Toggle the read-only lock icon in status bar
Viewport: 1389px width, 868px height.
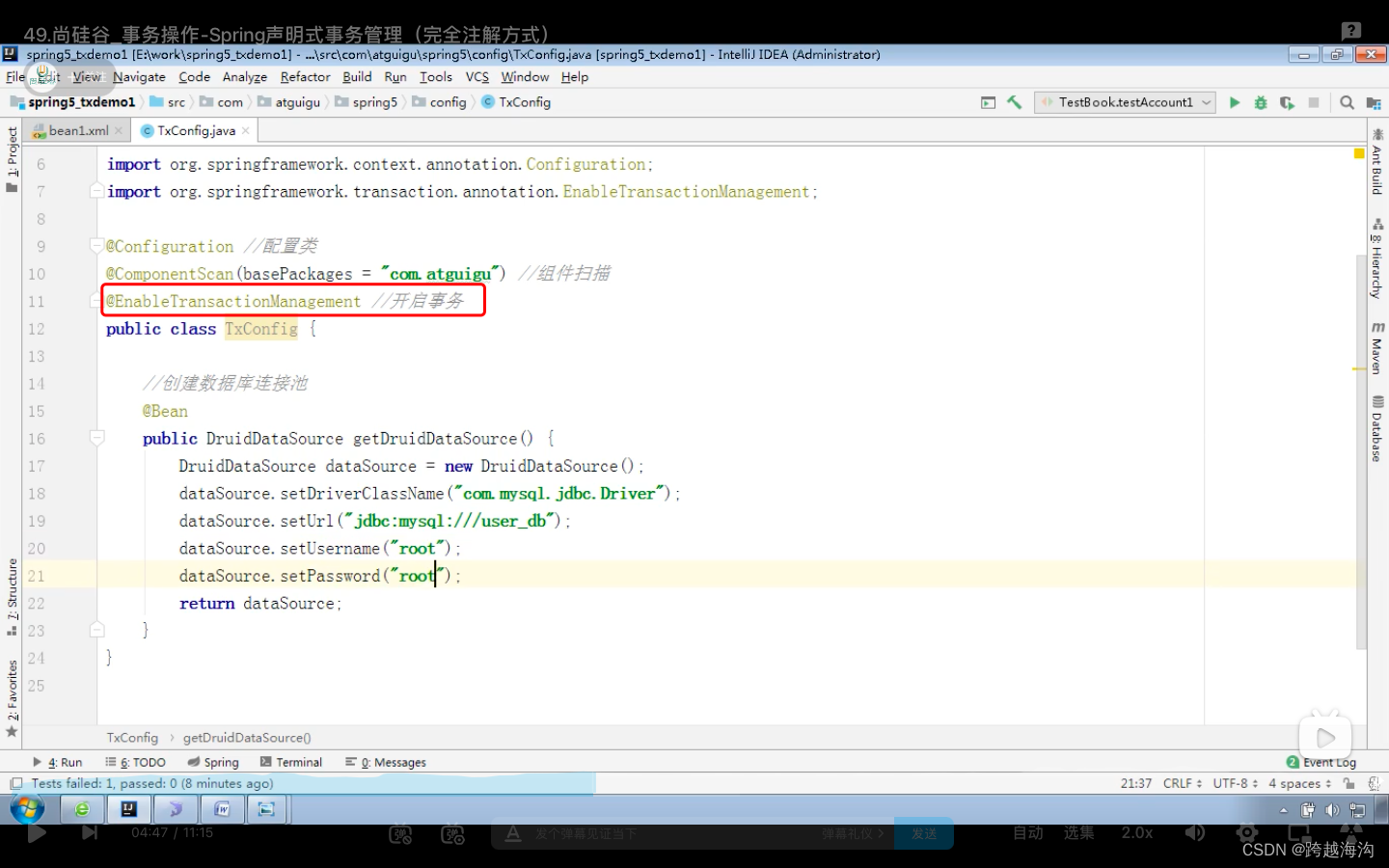(1348, 783)
